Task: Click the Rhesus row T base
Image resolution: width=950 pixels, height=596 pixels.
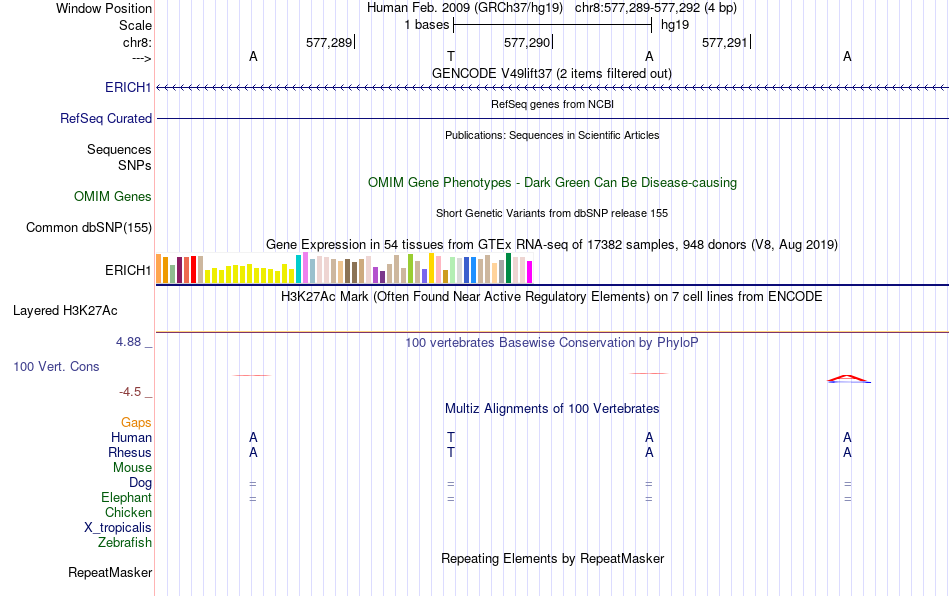Action: point(451,452)
